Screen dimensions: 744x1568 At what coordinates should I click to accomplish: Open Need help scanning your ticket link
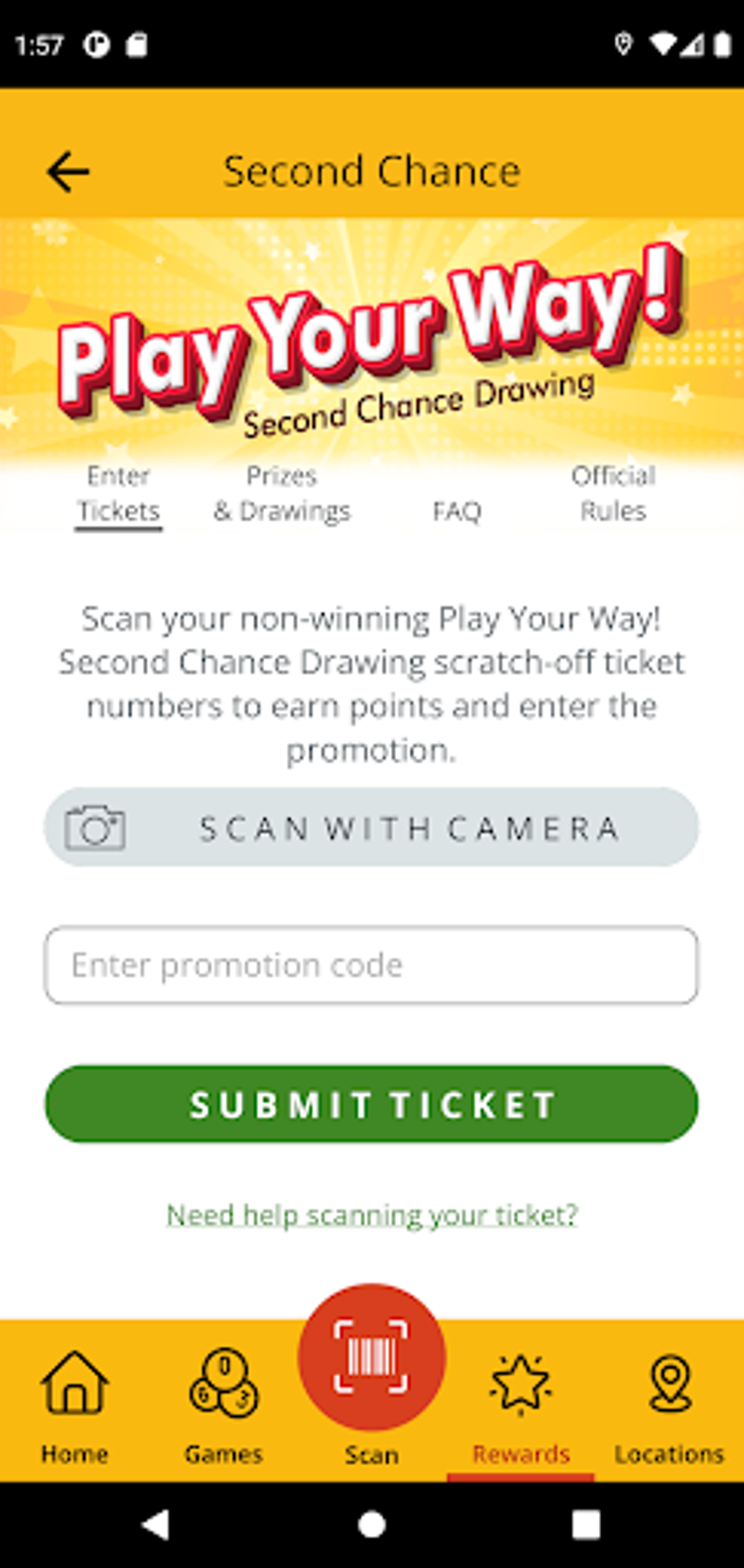tap(372, 1215)
